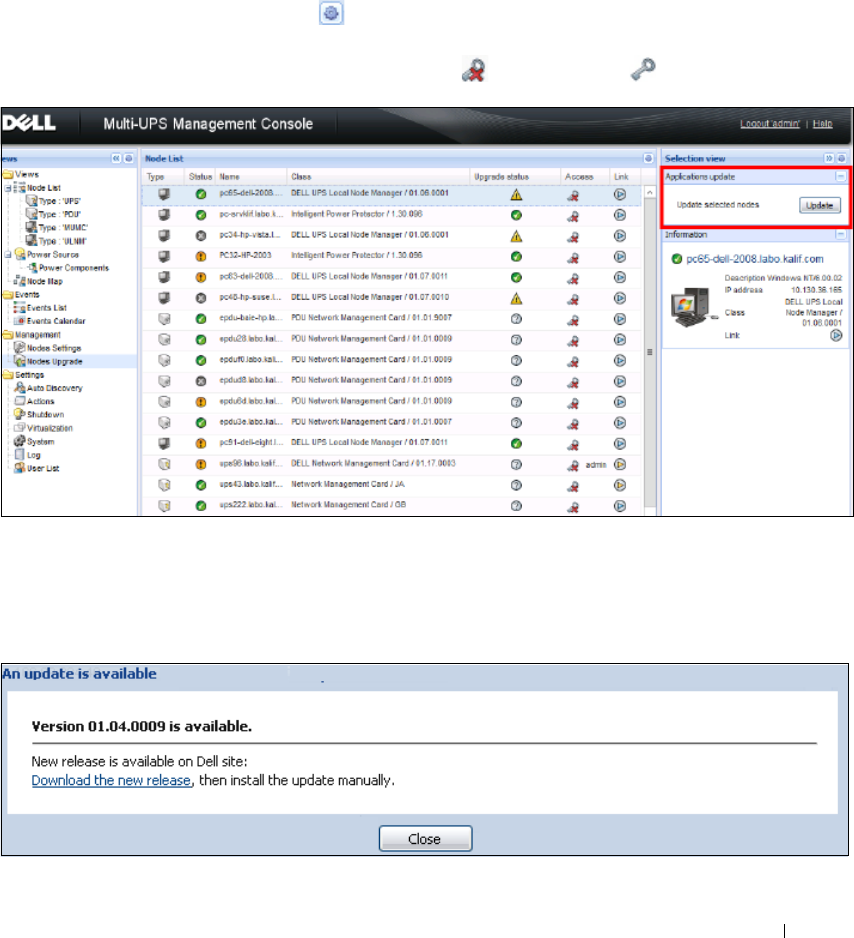Click the double-arrow icon in Selection view header
854x938 pixels.
(829, 159)
